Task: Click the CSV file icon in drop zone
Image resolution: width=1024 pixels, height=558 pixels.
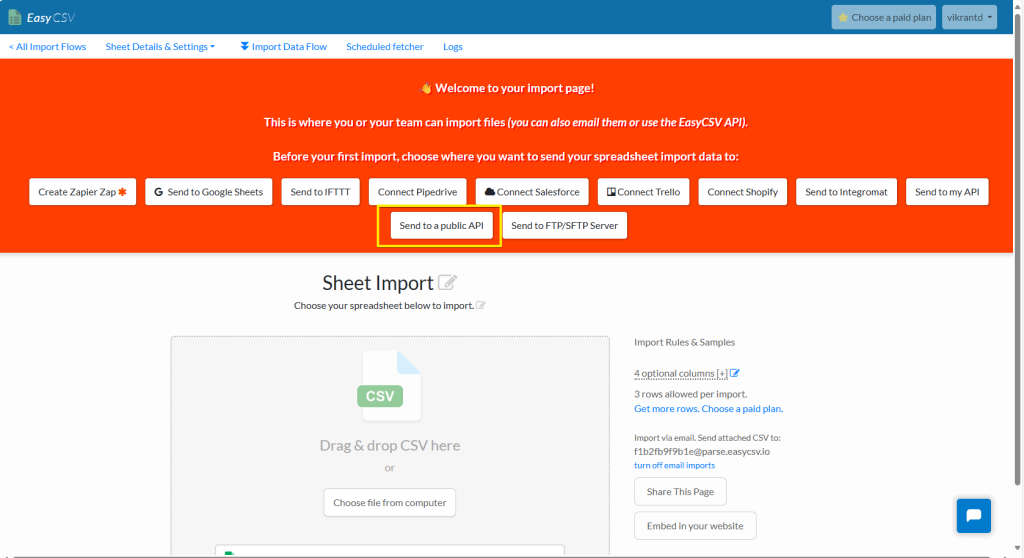Action: coord(389,386)
